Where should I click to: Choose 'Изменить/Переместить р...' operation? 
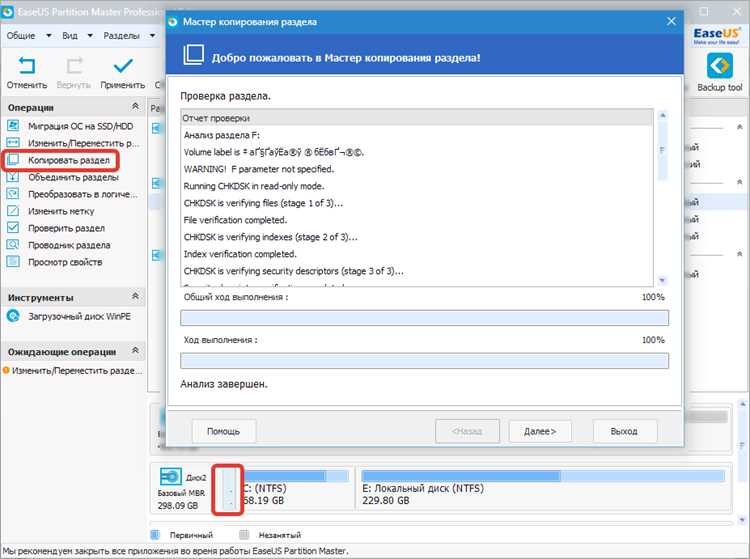[83, 143]
